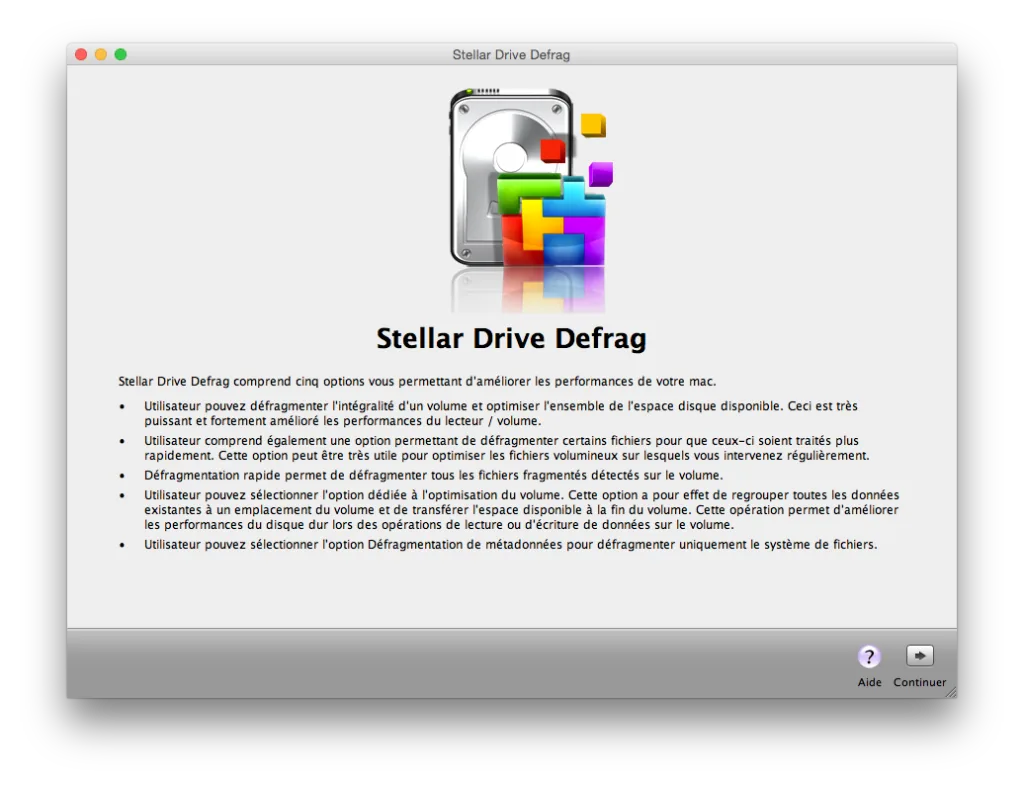Minimize the window with the yellow button
The image size is (1024, 789).
[x=101, y=54]
